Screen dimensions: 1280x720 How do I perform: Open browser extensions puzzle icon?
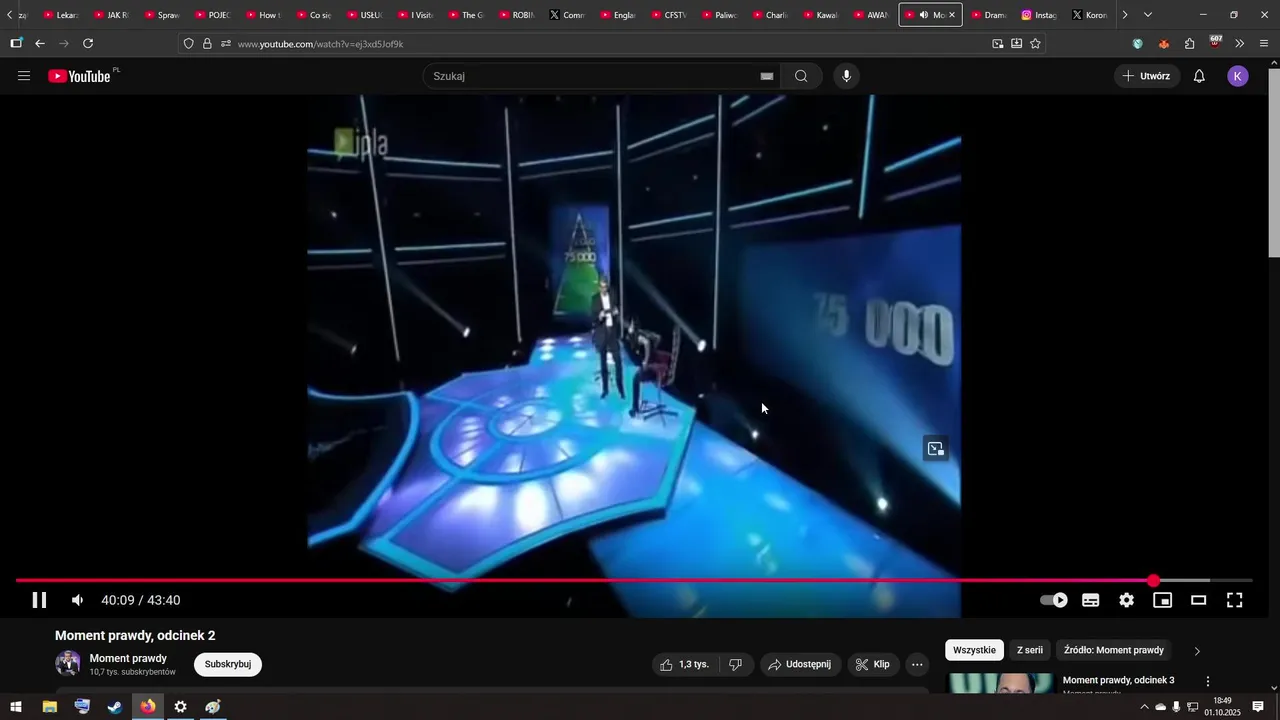(1189, 43)
